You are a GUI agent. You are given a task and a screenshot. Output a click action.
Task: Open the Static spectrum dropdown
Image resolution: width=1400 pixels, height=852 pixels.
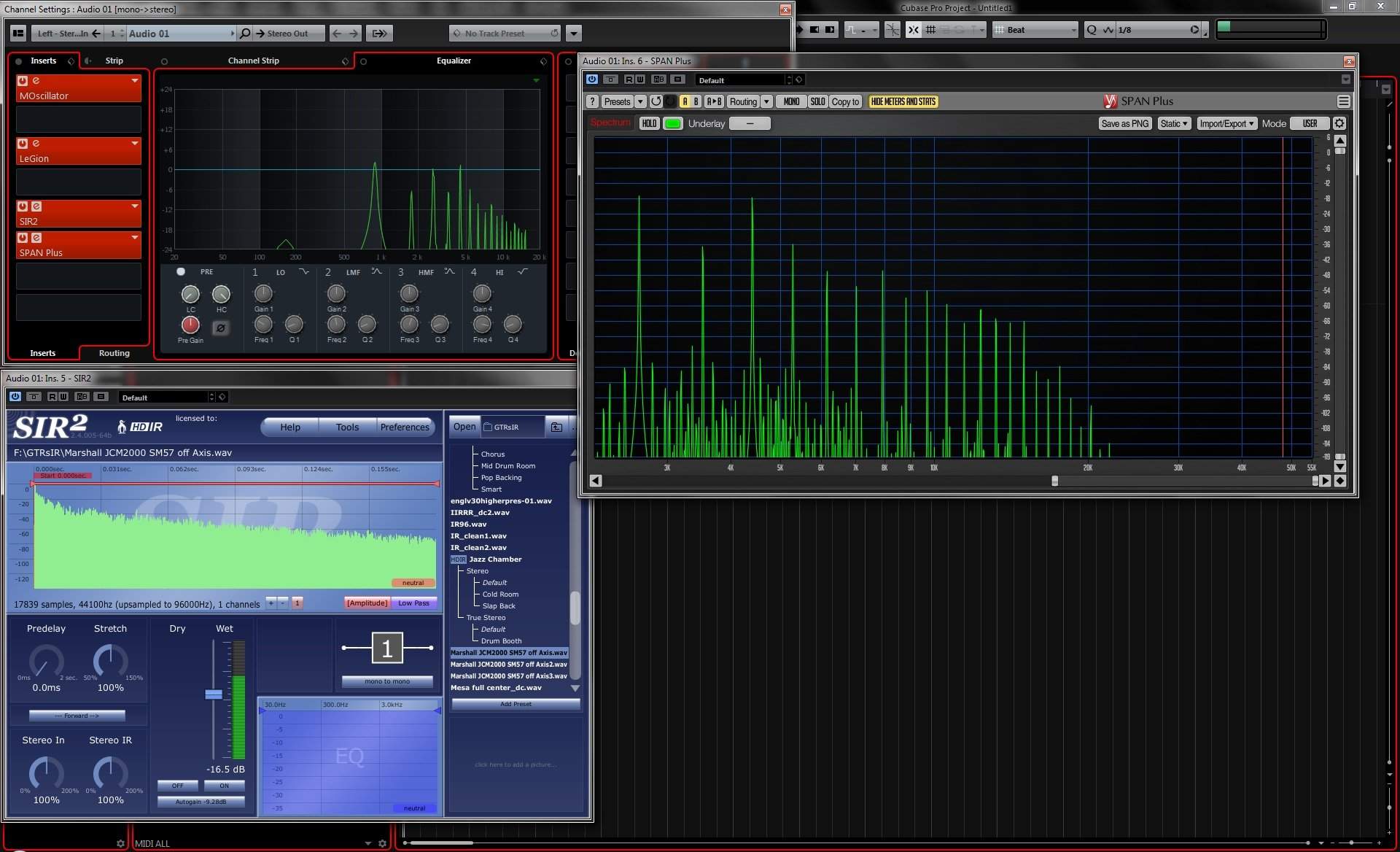coord(1174,123)
